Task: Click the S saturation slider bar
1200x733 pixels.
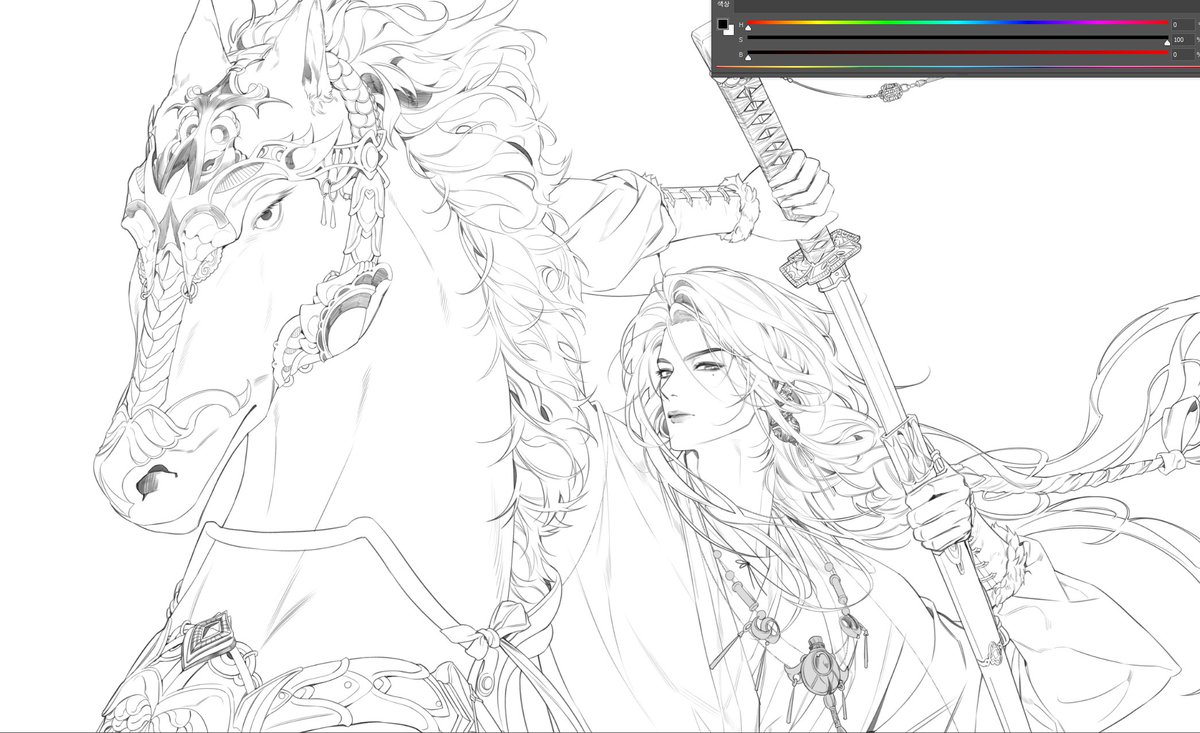Action: 958,37
